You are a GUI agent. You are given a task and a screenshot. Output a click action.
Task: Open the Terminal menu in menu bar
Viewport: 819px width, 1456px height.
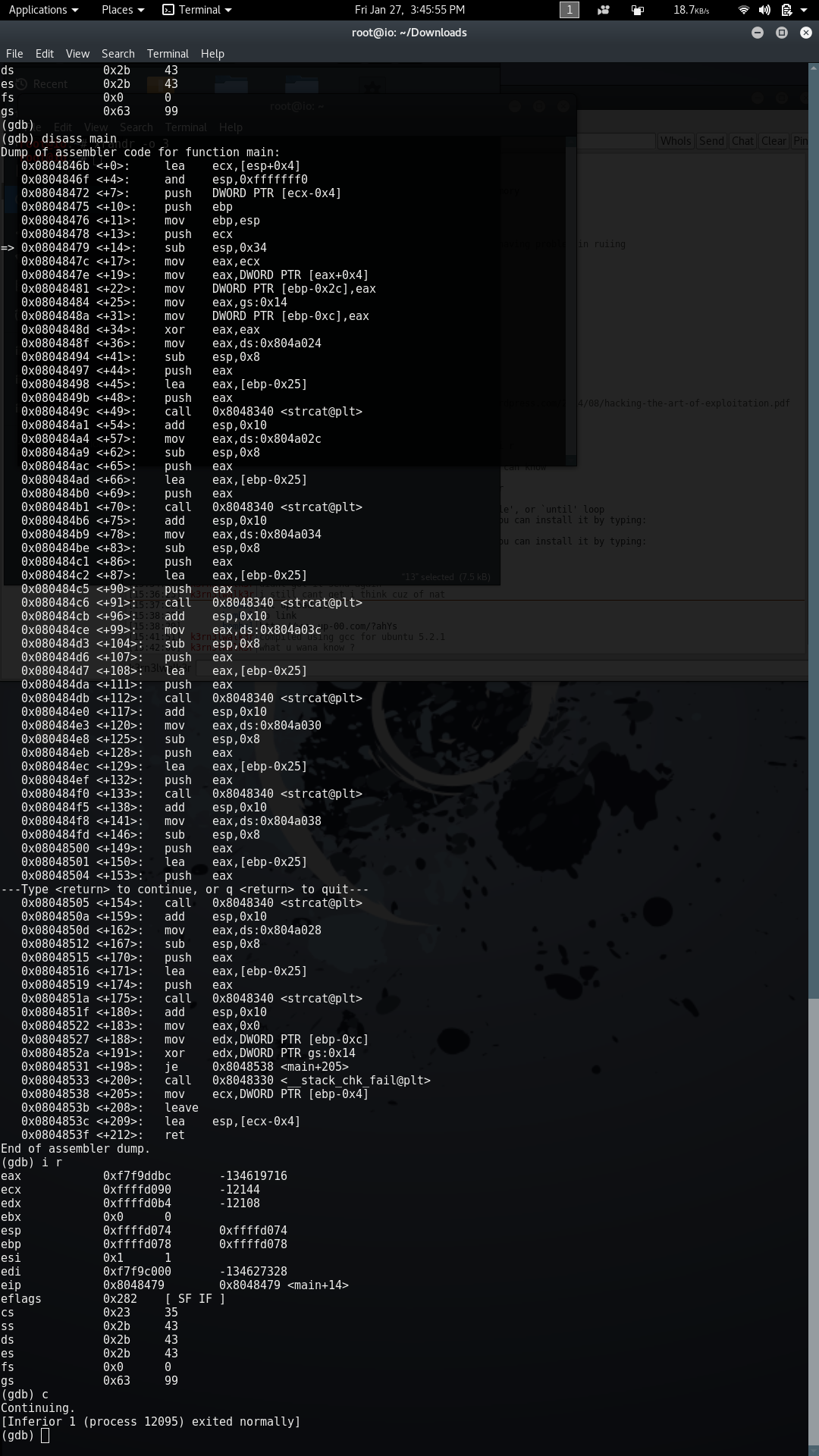point(168,54)
